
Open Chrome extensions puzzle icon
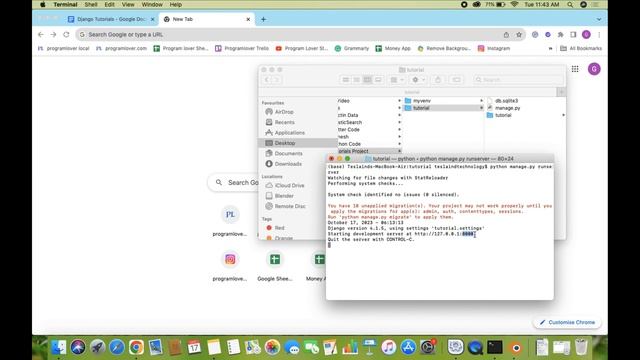coord(560,35)
